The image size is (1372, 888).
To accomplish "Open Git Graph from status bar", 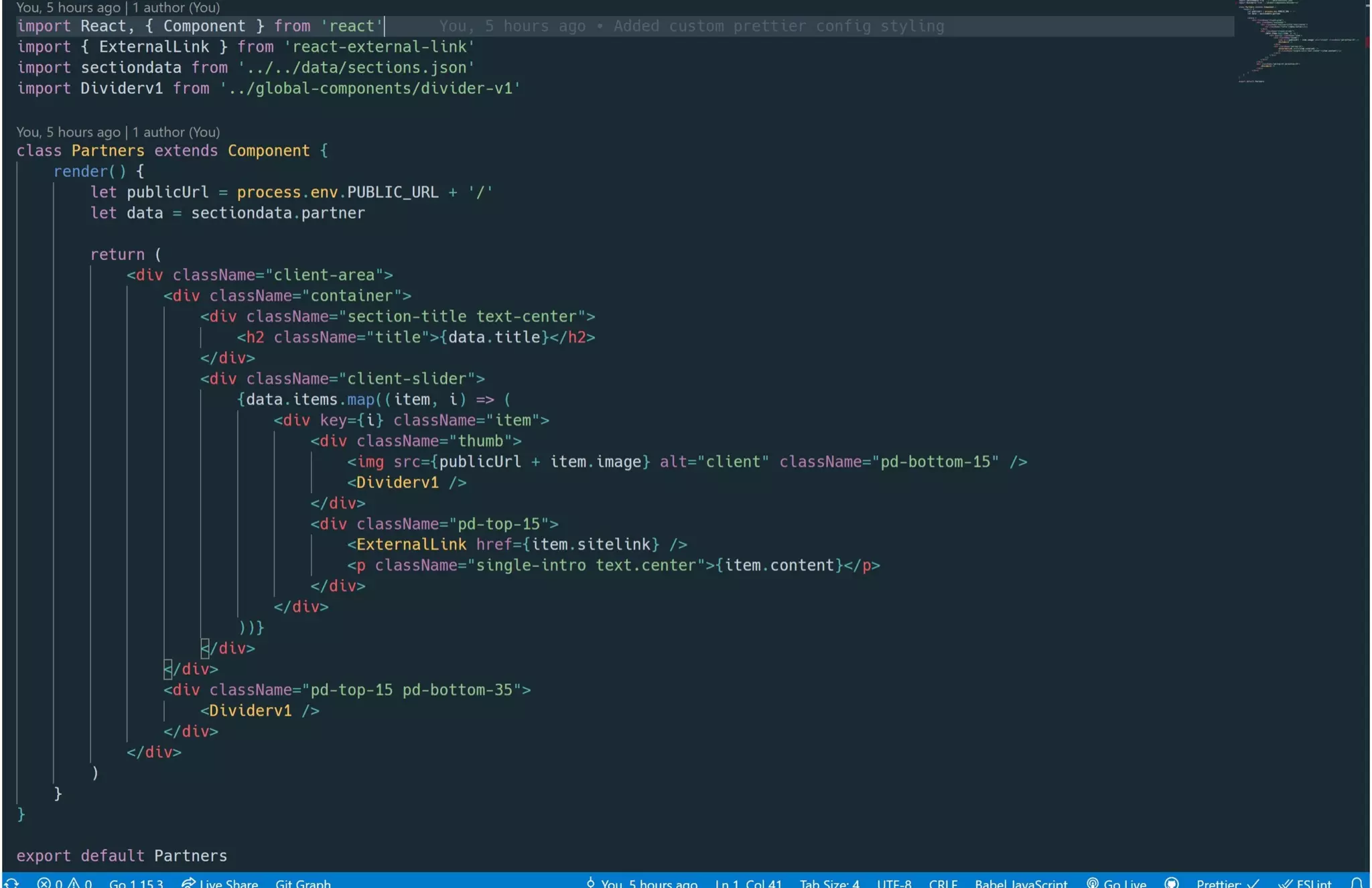I will pyautogui.click(x=303, y=883).
